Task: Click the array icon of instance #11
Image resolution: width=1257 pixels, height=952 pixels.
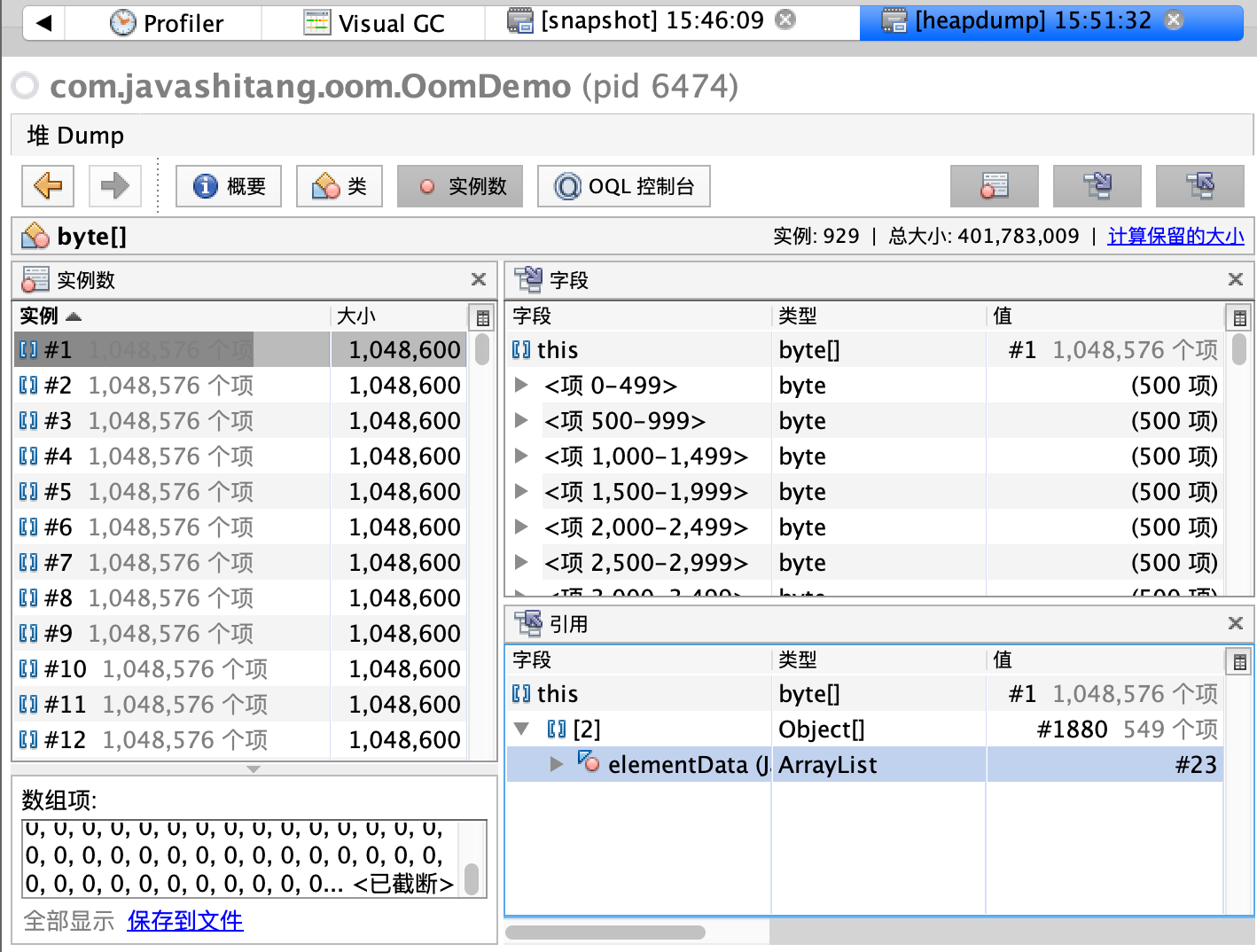Action: pos(28,704)
